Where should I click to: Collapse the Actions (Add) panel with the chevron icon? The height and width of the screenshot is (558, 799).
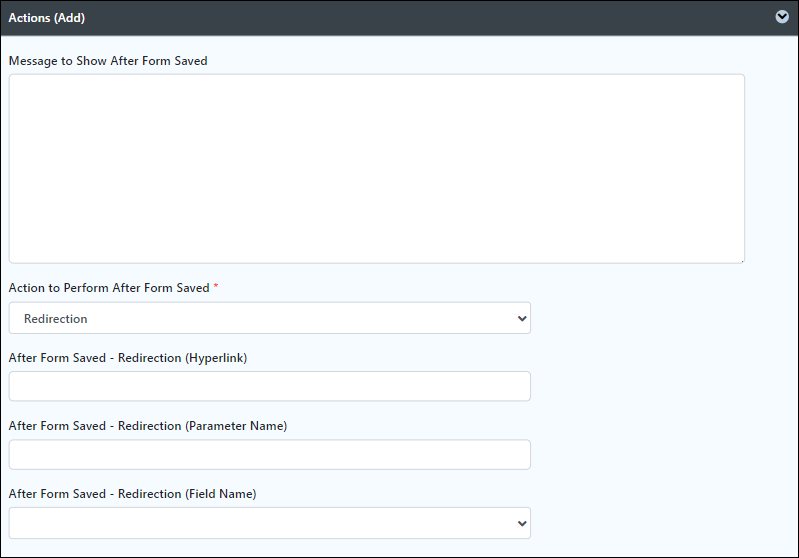point(782,17)
